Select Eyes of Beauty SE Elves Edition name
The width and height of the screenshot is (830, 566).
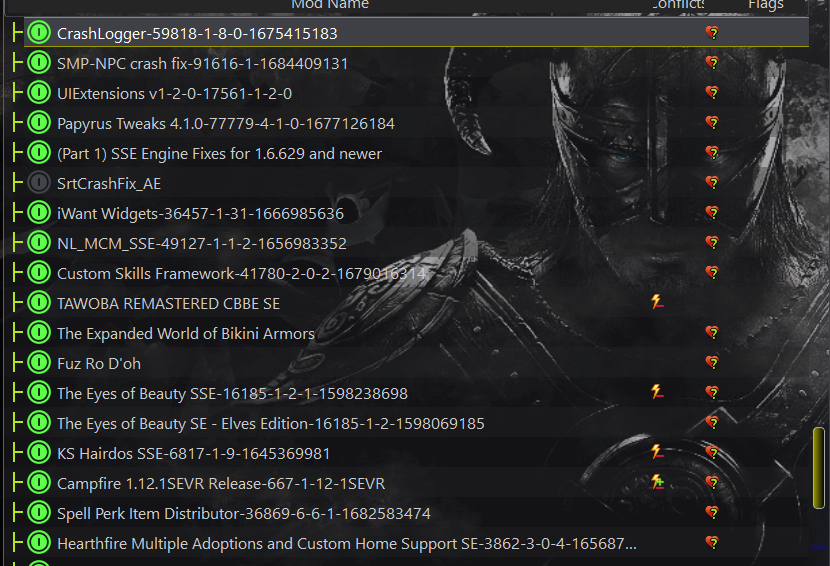[270, 424]
